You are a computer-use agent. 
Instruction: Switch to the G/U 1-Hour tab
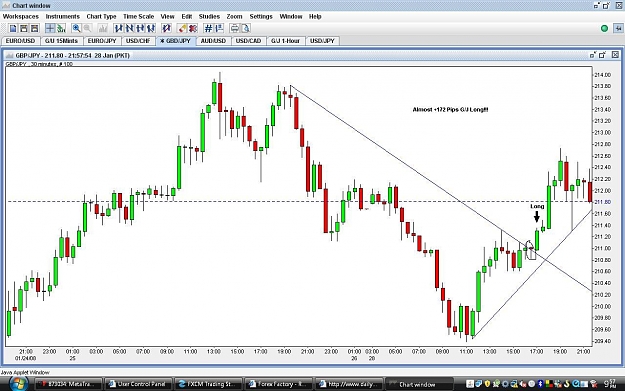tap(285, 41)
